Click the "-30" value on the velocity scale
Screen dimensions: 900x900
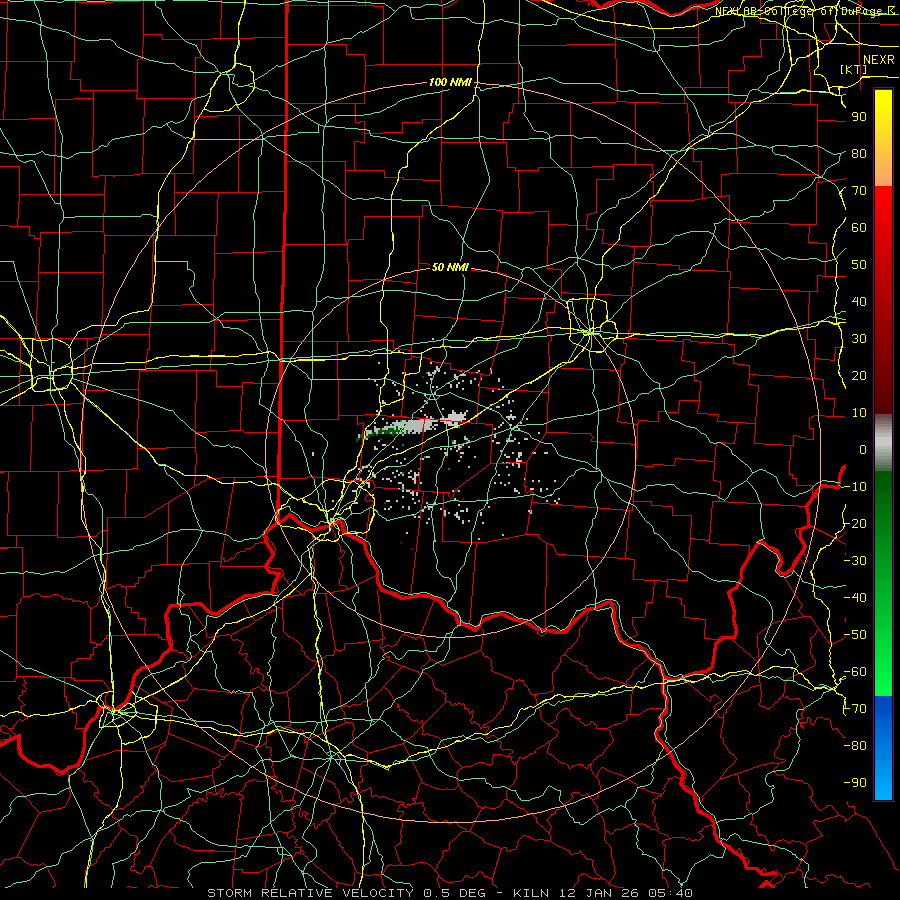(855, 561)
